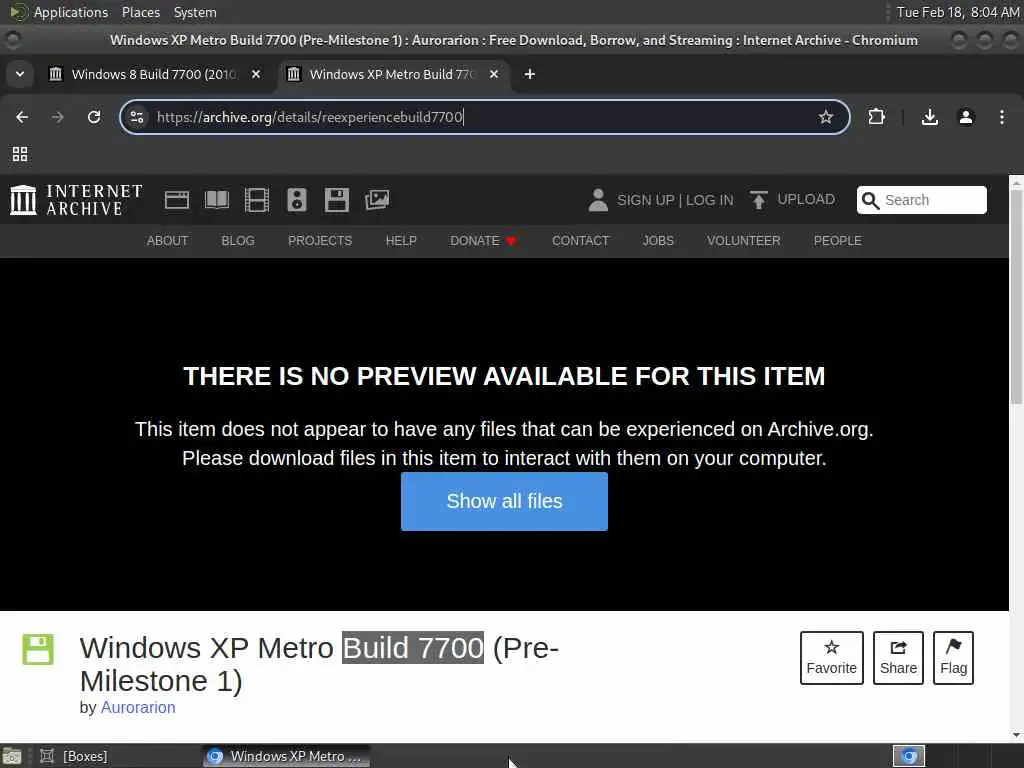The width and height of the screenshot is (1024, 768).
Task: Reload the page with the refresh icon
Action: 94,117
